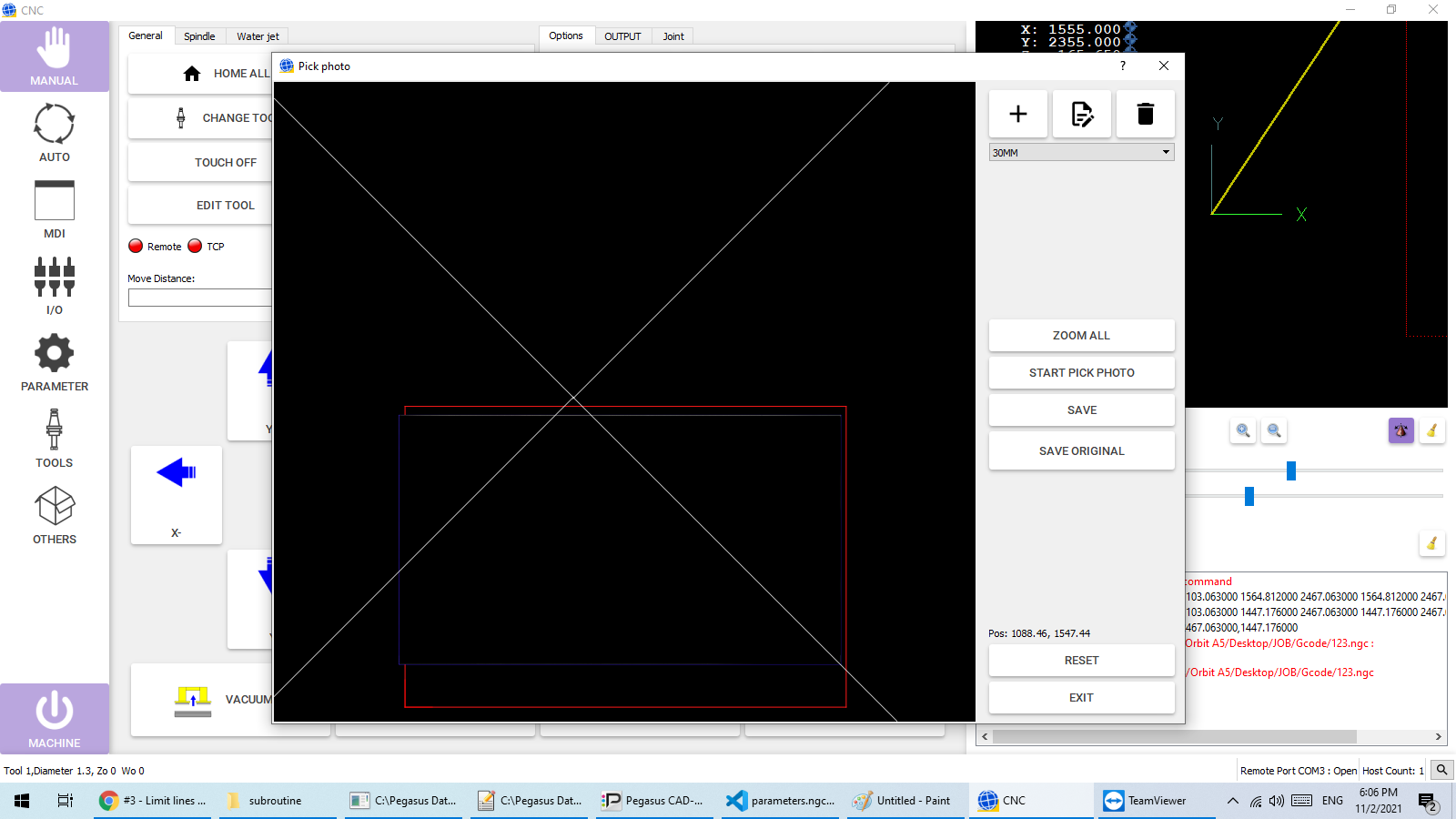The height and width of the screenshot is (819, 1456).
Task: Show hidden system tray icons chevron
Action: (x=1232, y=801)
